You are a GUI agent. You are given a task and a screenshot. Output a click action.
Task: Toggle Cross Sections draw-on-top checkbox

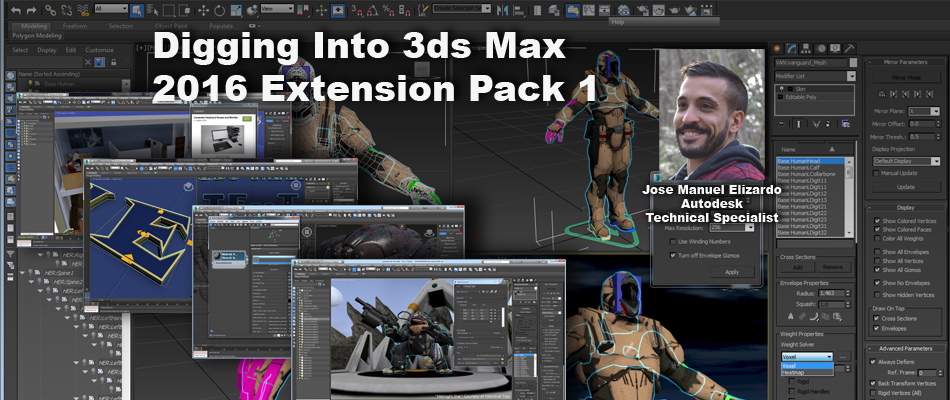pyautogui.click(x=876, y=319)
